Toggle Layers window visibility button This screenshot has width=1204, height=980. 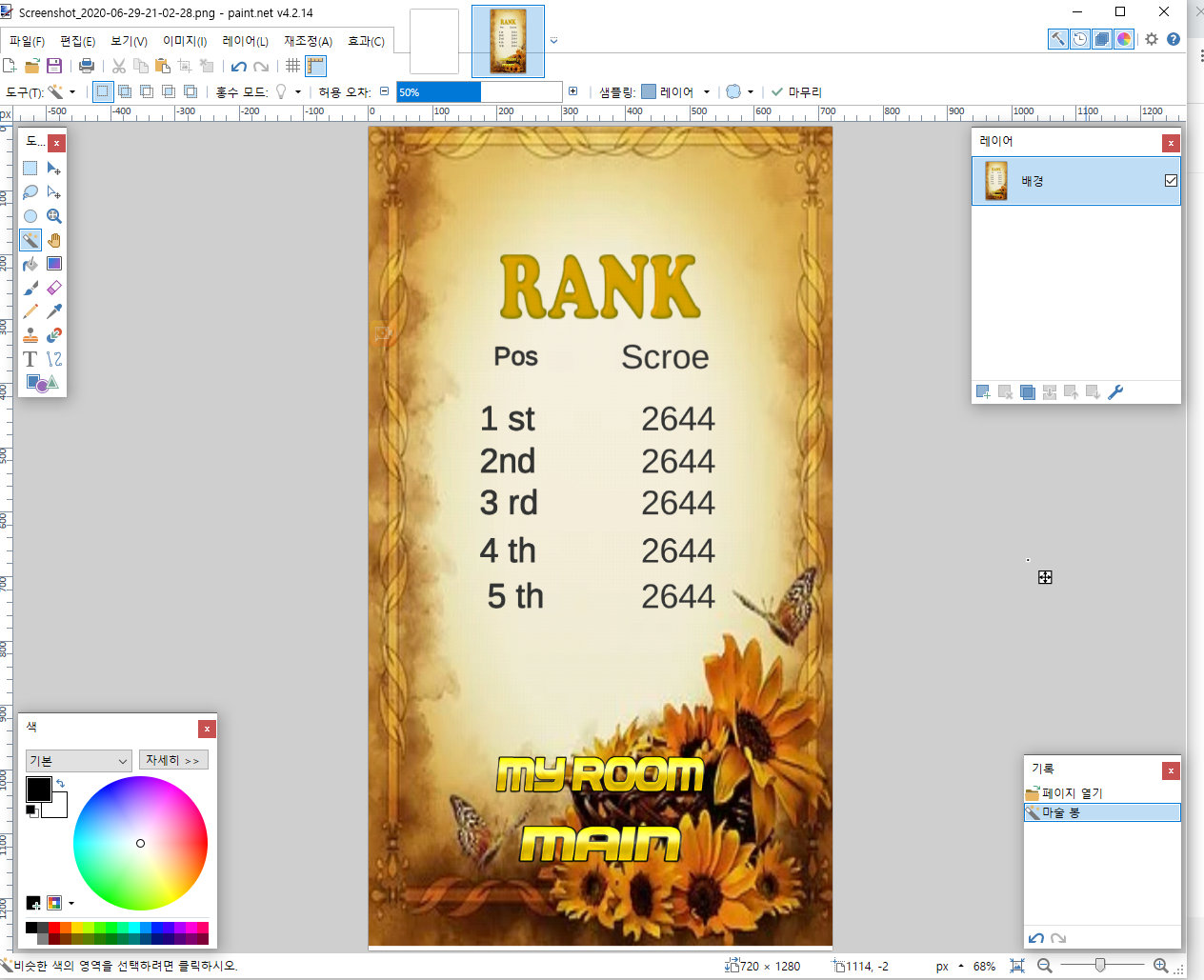tap(1101, 39)
